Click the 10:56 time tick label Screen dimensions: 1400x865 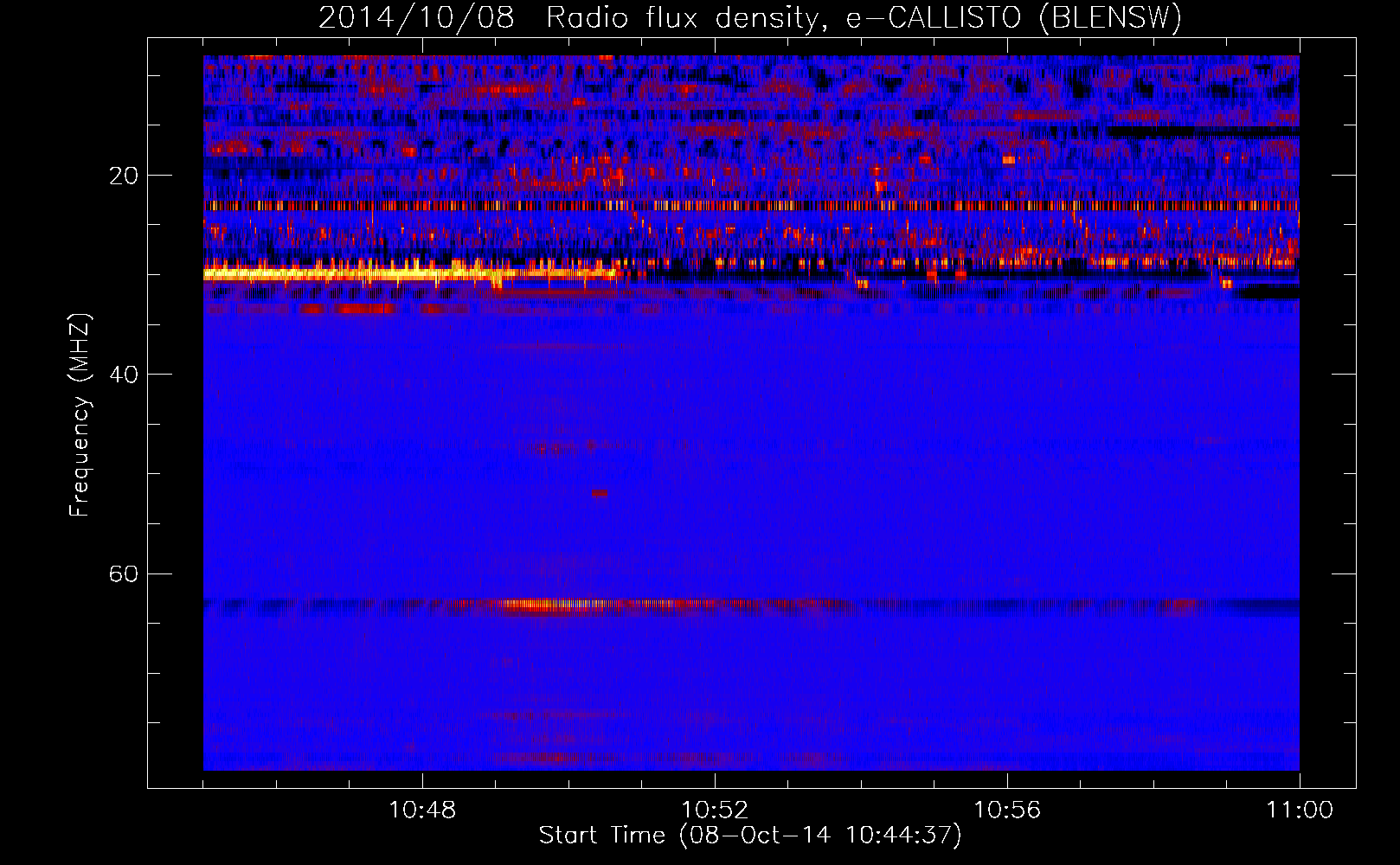(1007, 811)
